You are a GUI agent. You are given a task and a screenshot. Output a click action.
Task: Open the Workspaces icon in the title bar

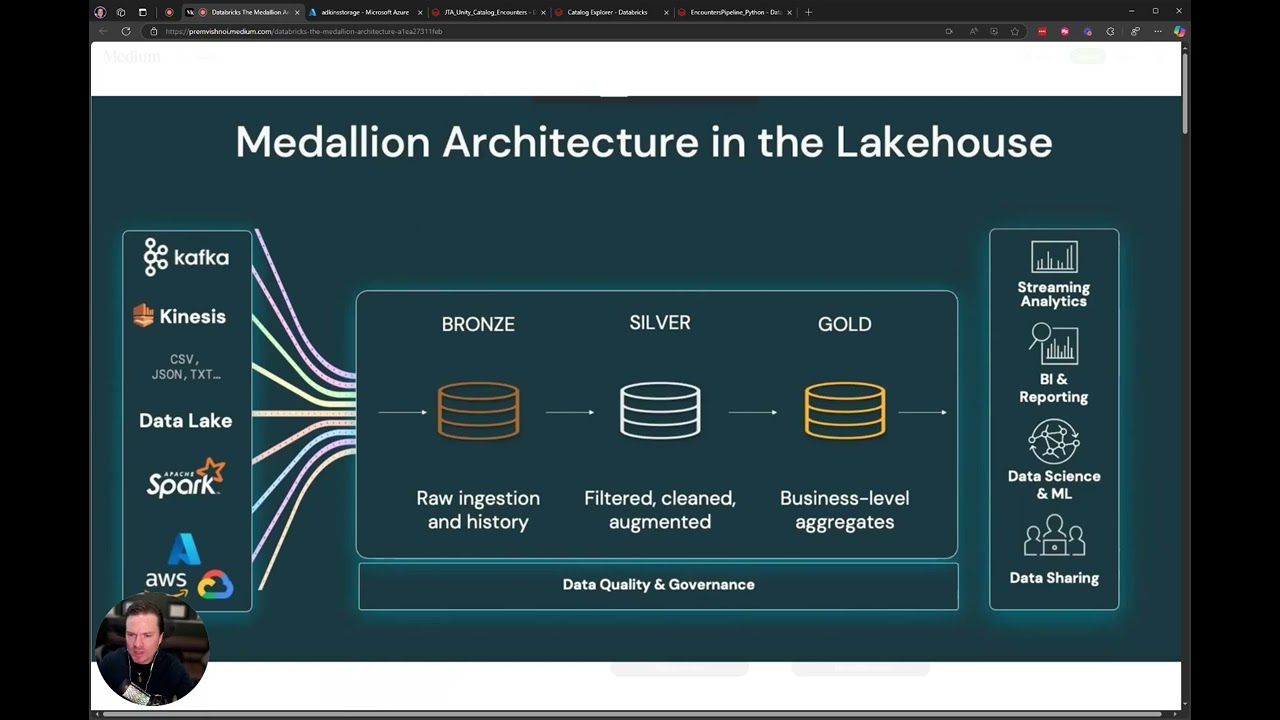pos(121,12)
